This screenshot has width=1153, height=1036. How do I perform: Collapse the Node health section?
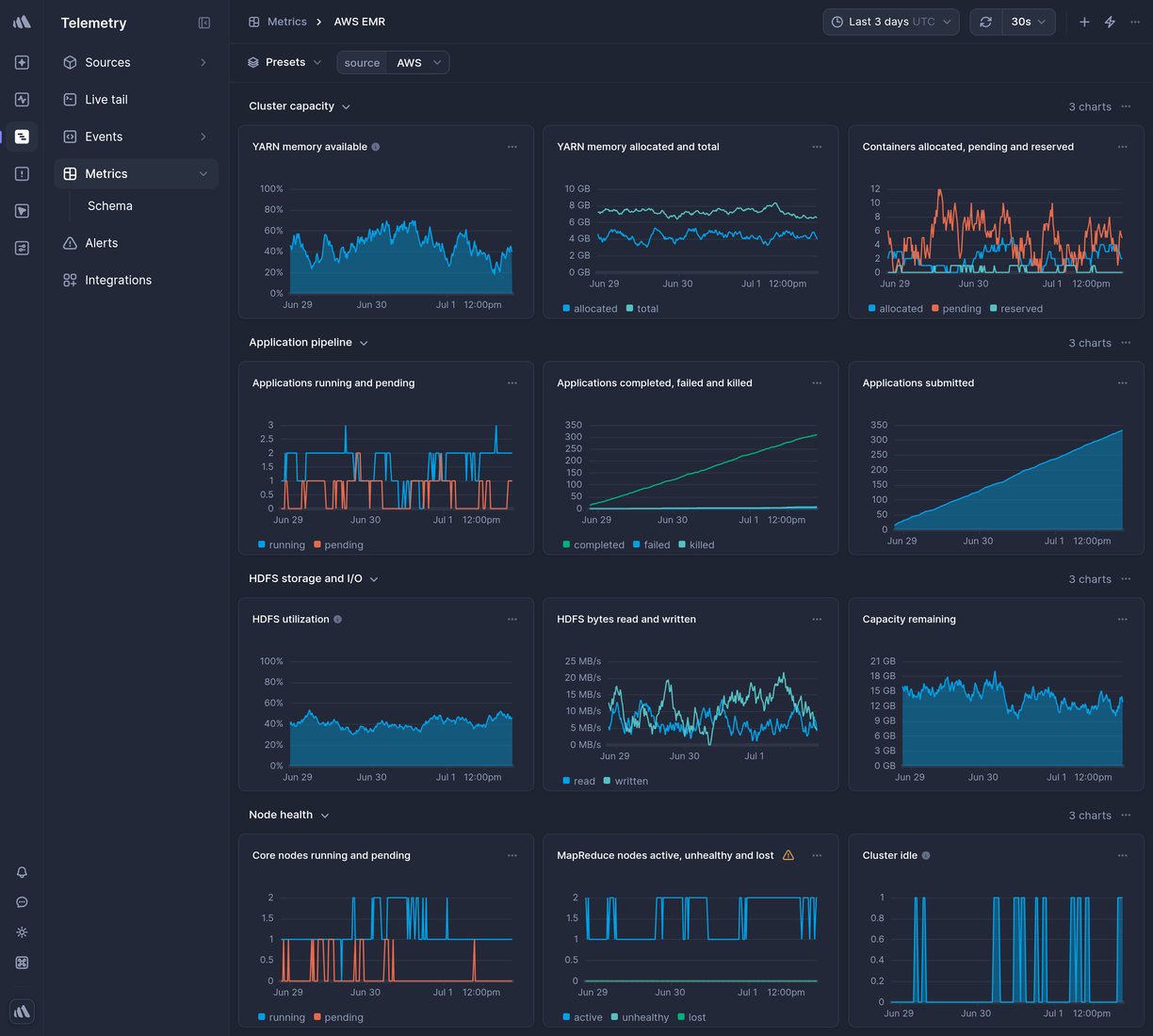click(325, 816)
